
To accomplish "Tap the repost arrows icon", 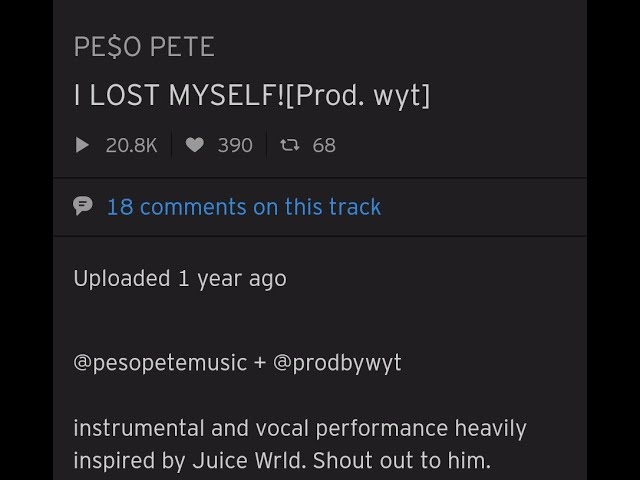I will tap(290, 145).
